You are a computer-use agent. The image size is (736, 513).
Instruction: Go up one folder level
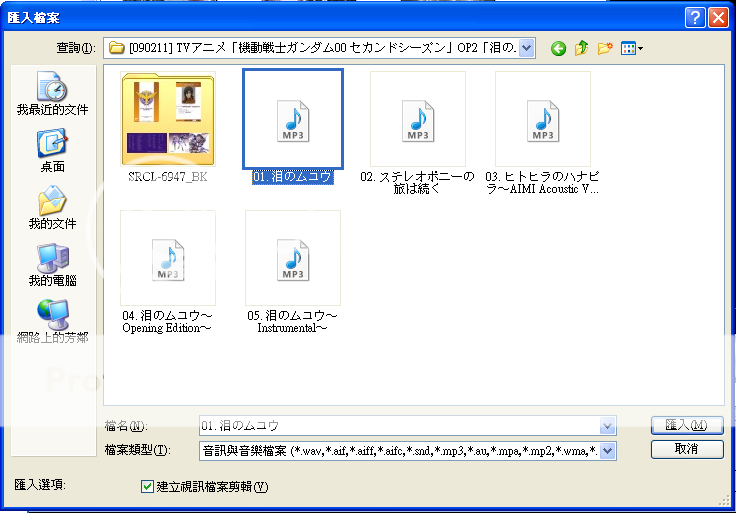pos(581,48)
